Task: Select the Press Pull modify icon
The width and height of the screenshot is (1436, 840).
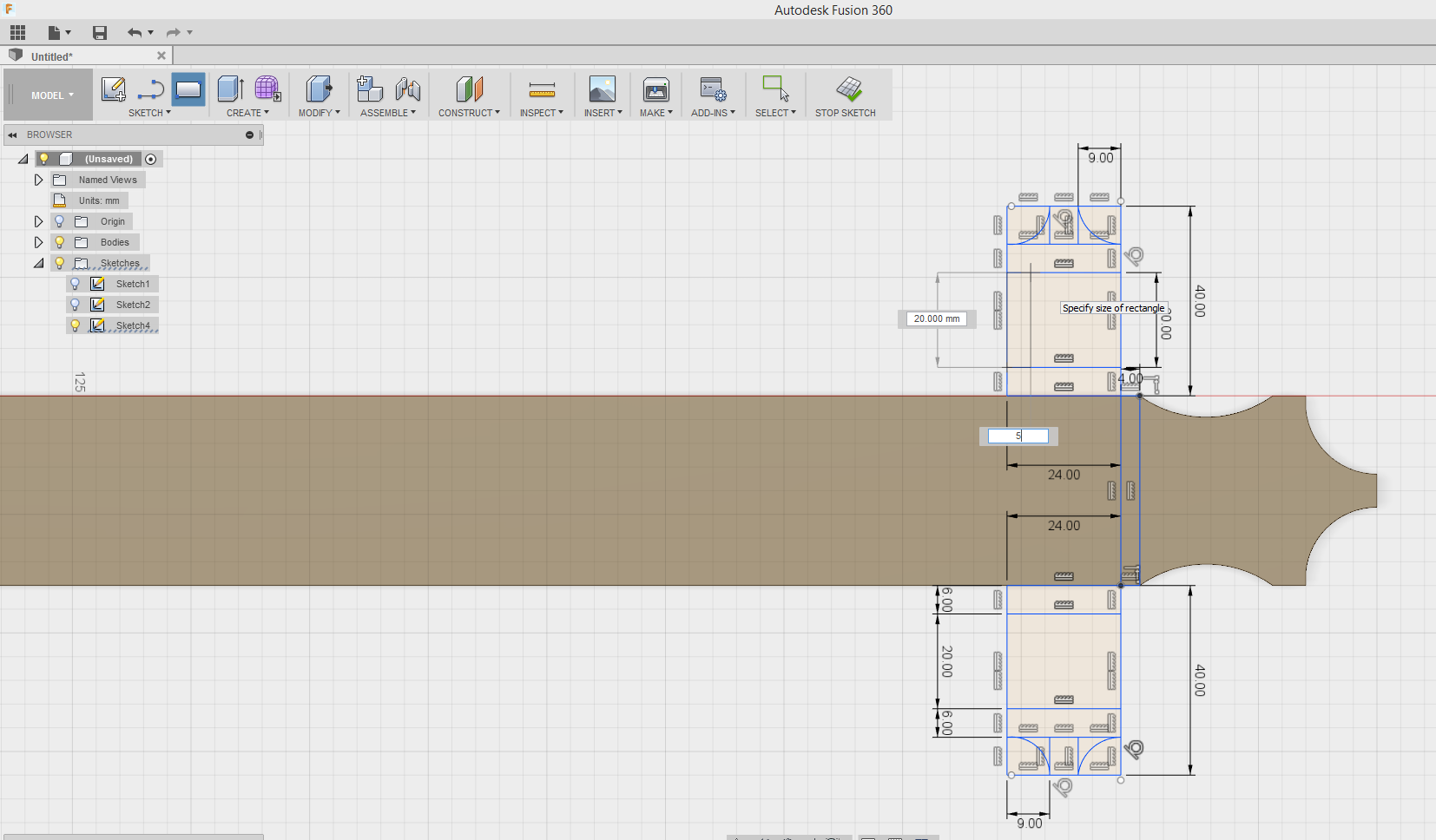Action: tap(319, 89)
